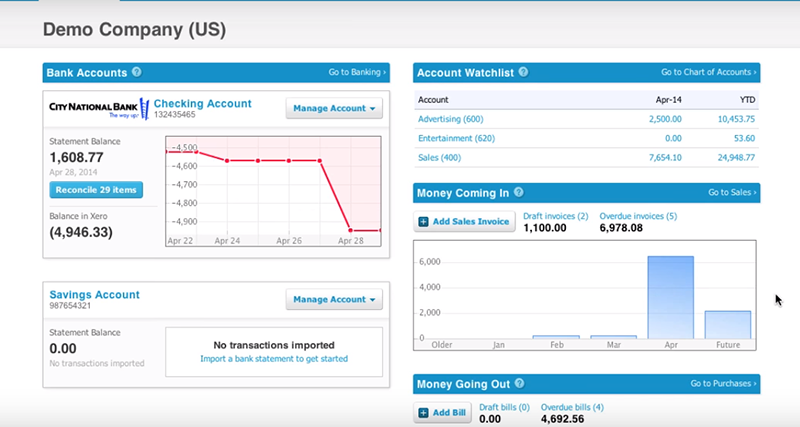Click help icon beside Account Watchlist heading

point(523,72)
